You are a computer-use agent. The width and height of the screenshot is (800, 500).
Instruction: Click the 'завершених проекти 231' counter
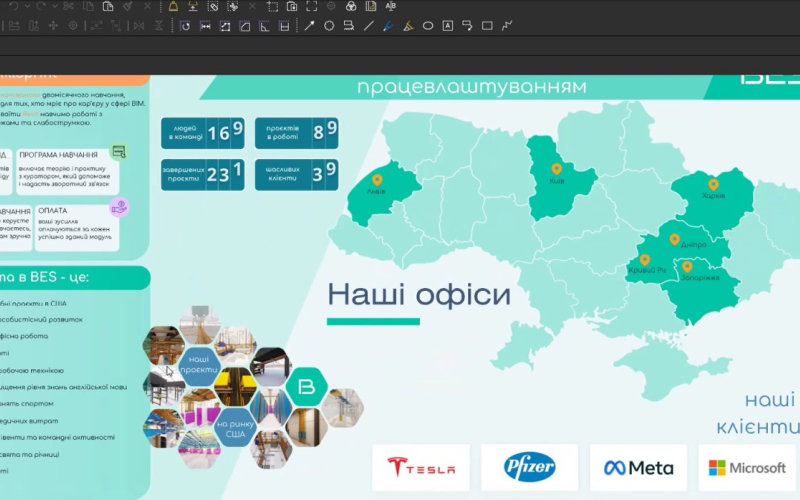point(203,174)
